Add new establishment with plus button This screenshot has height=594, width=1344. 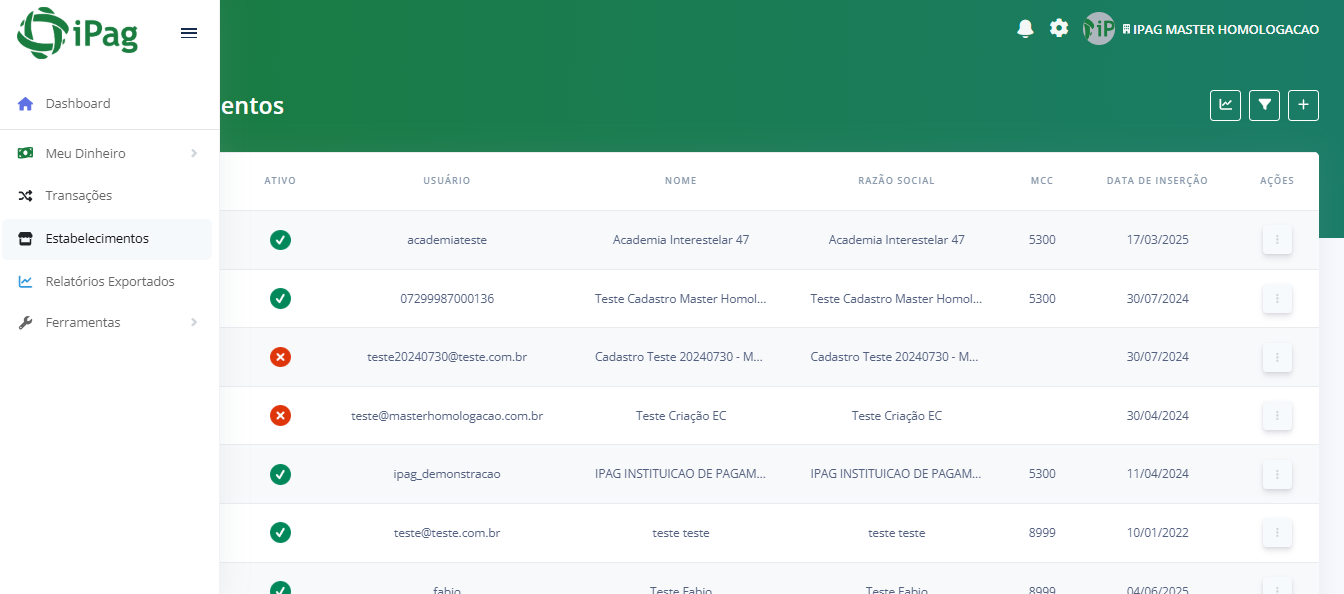1303,105
